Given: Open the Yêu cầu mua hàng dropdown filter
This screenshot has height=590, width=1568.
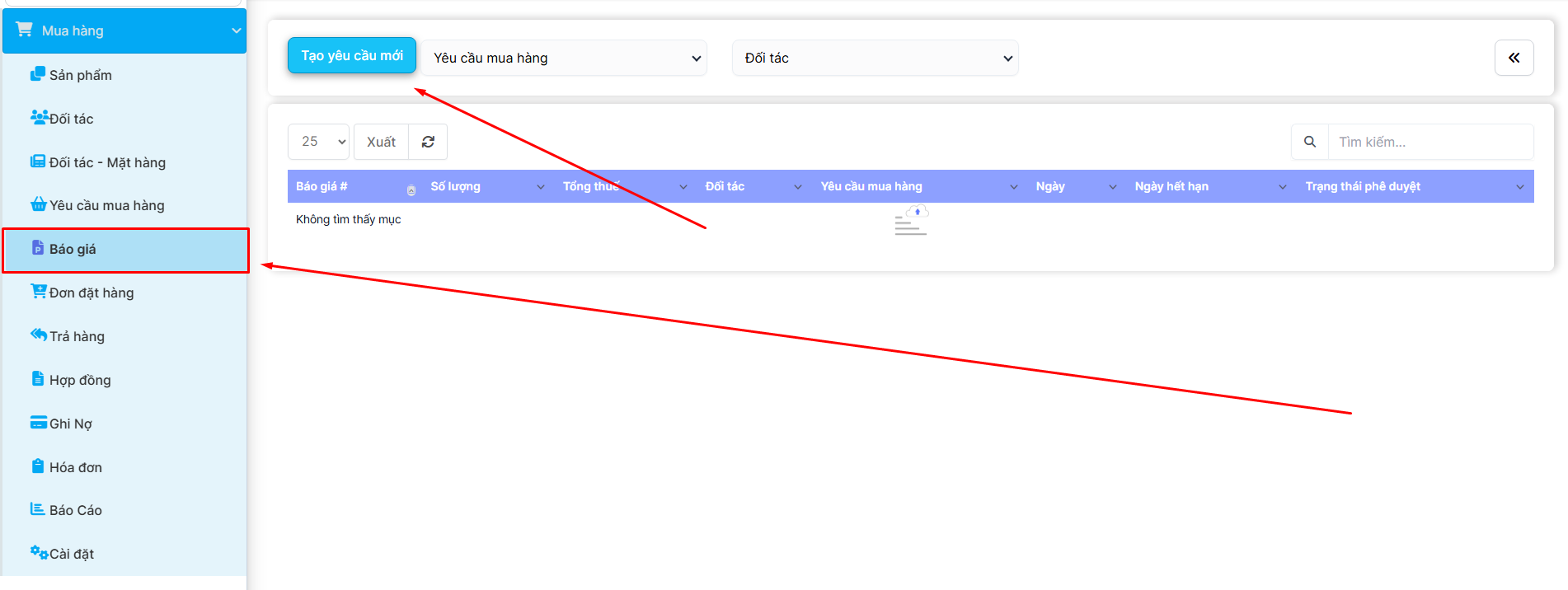Looking at the screenshot, I should [566, 58].
